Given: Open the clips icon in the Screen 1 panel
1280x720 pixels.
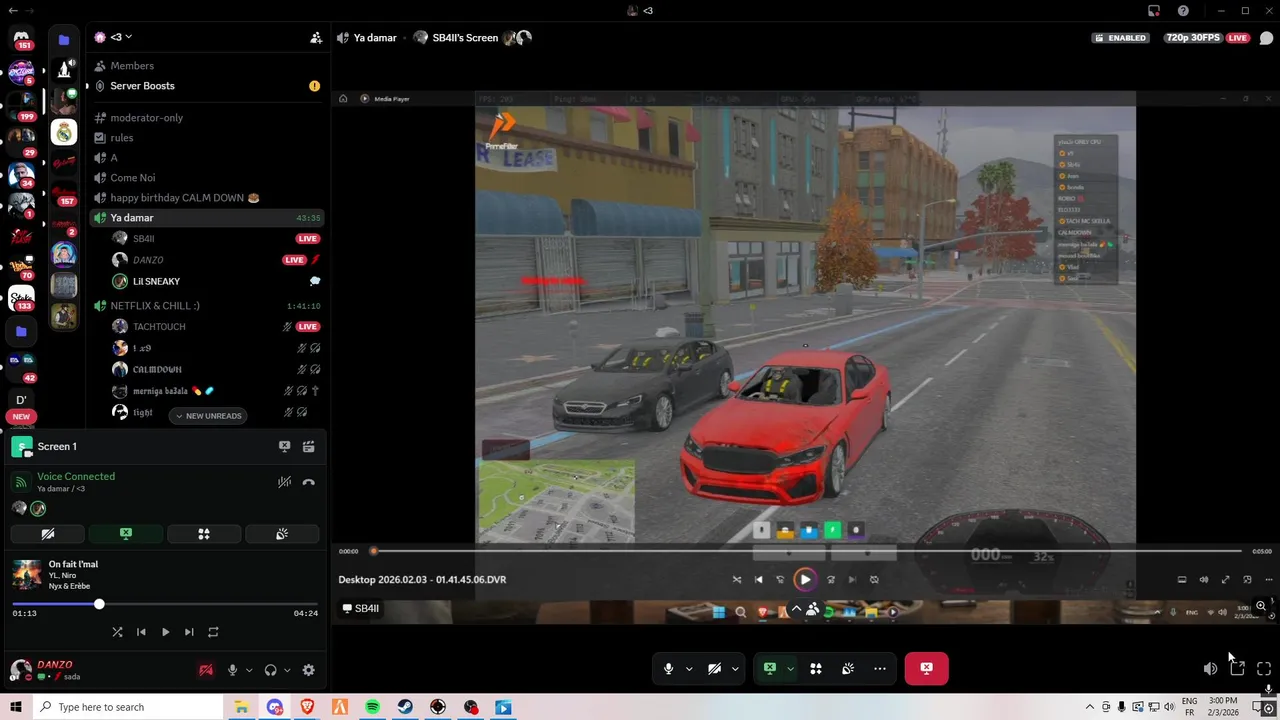Looking at the screenshot, I should pos(309,447).
